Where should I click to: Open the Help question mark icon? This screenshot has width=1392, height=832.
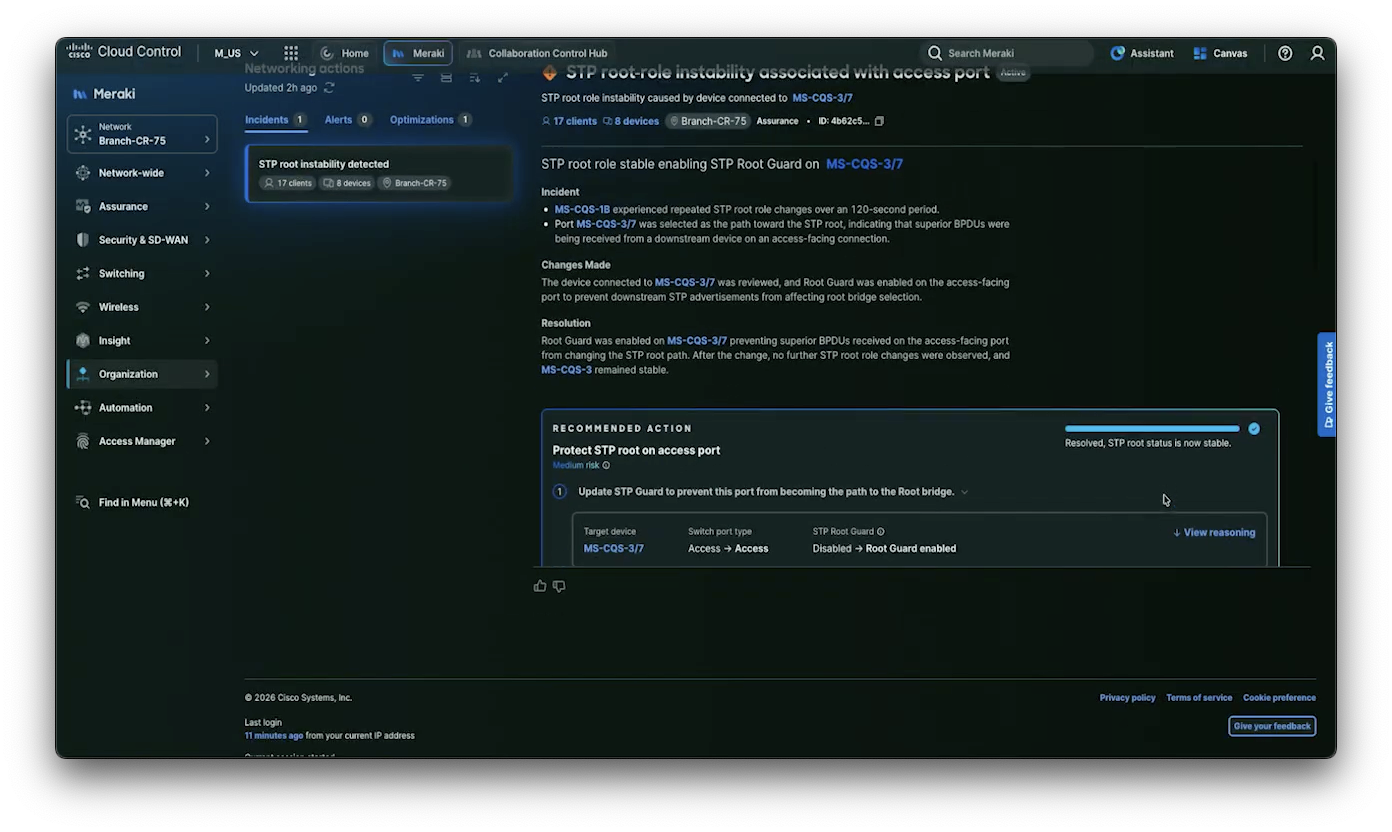[x=1285, y=53]
